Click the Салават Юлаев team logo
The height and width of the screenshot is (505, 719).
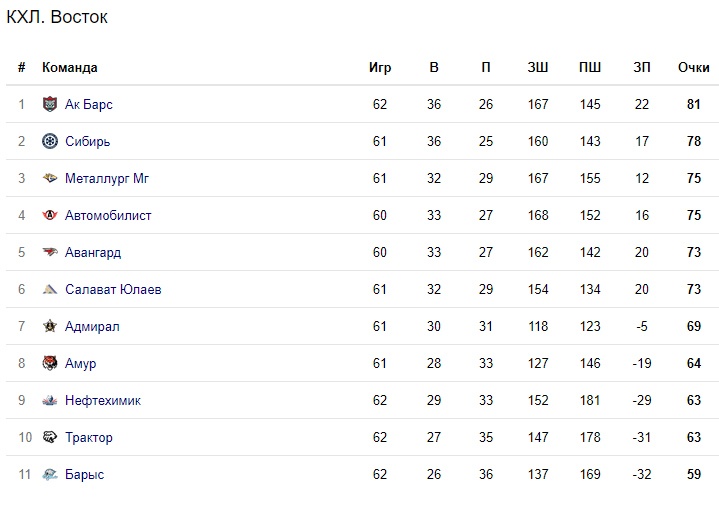pos(50,289)
